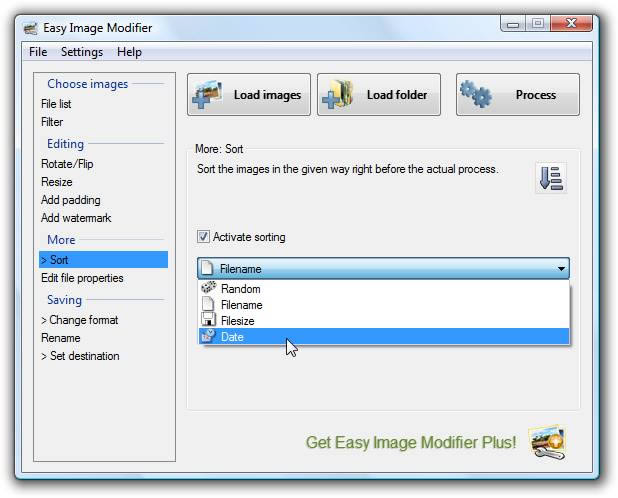Click the Load images picture icon
618x498 pixels.
pos(207,95)
